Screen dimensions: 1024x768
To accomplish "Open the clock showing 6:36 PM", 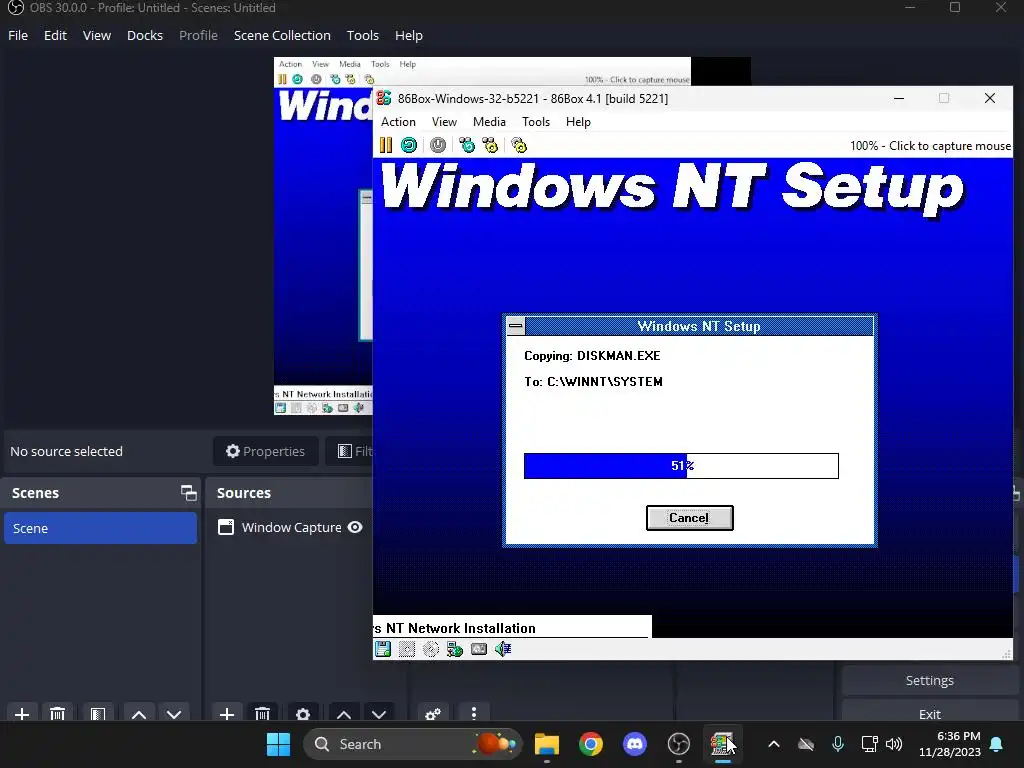I will (950, 744).
